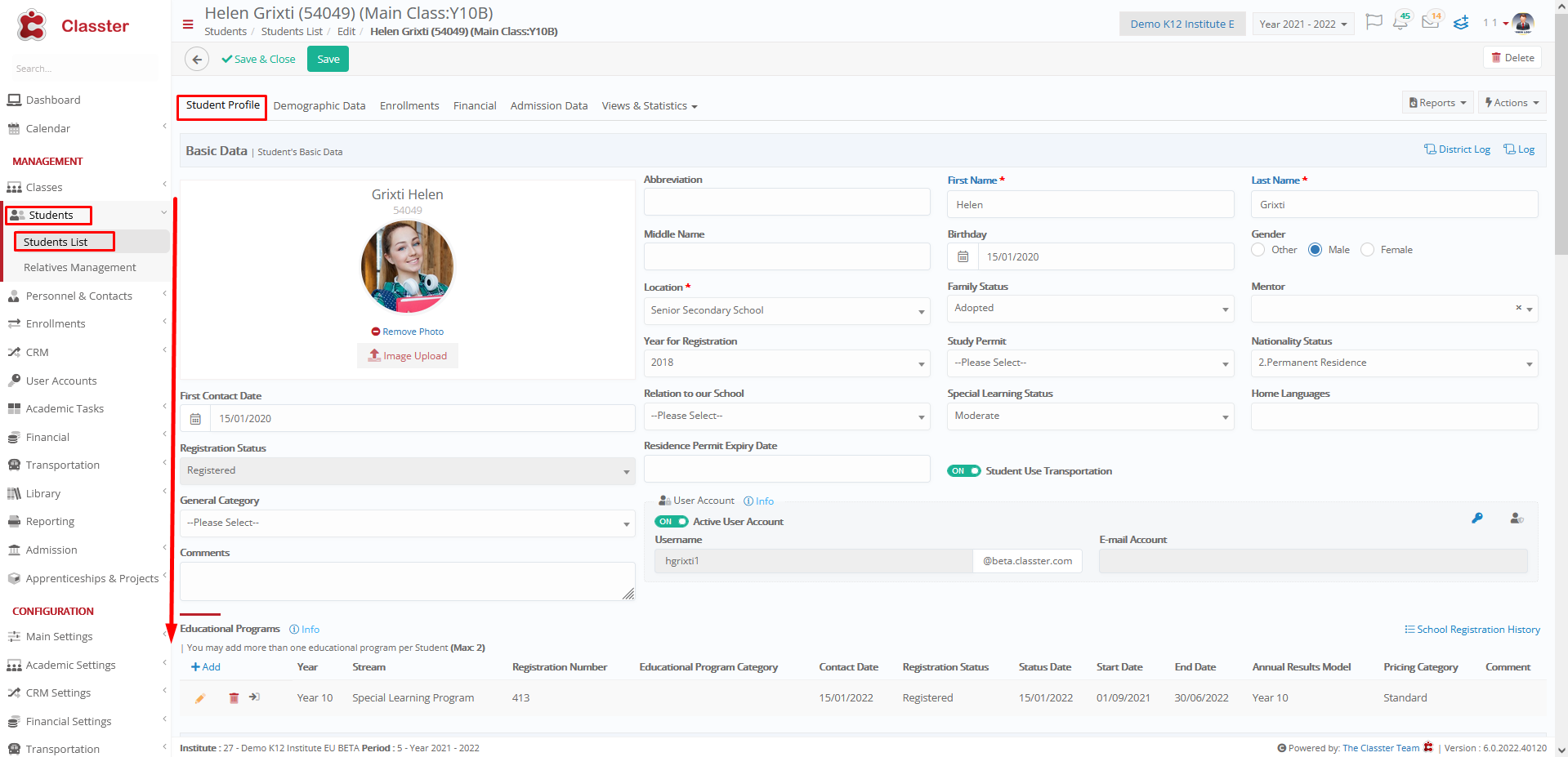Open the Year 2021 - 2022 selector
Image resolution: width=1568 pixels, height=757 pixels.
tap(1303, 24)
